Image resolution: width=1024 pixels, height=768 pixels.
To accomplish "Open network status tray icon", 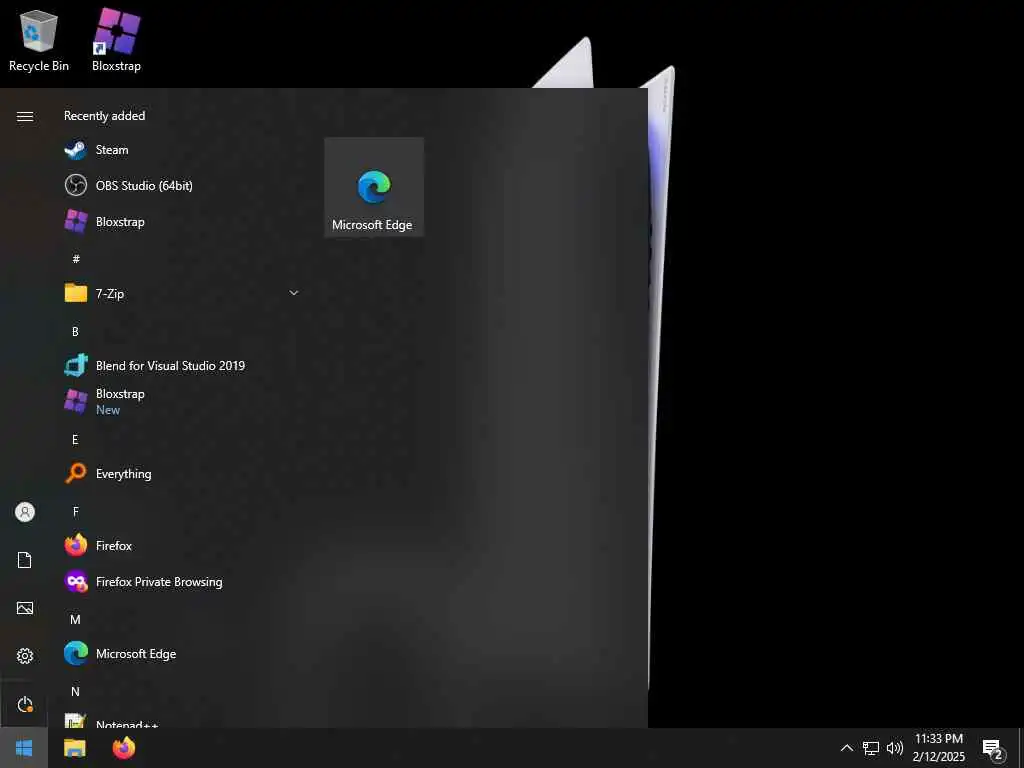I will click(871, 748).
